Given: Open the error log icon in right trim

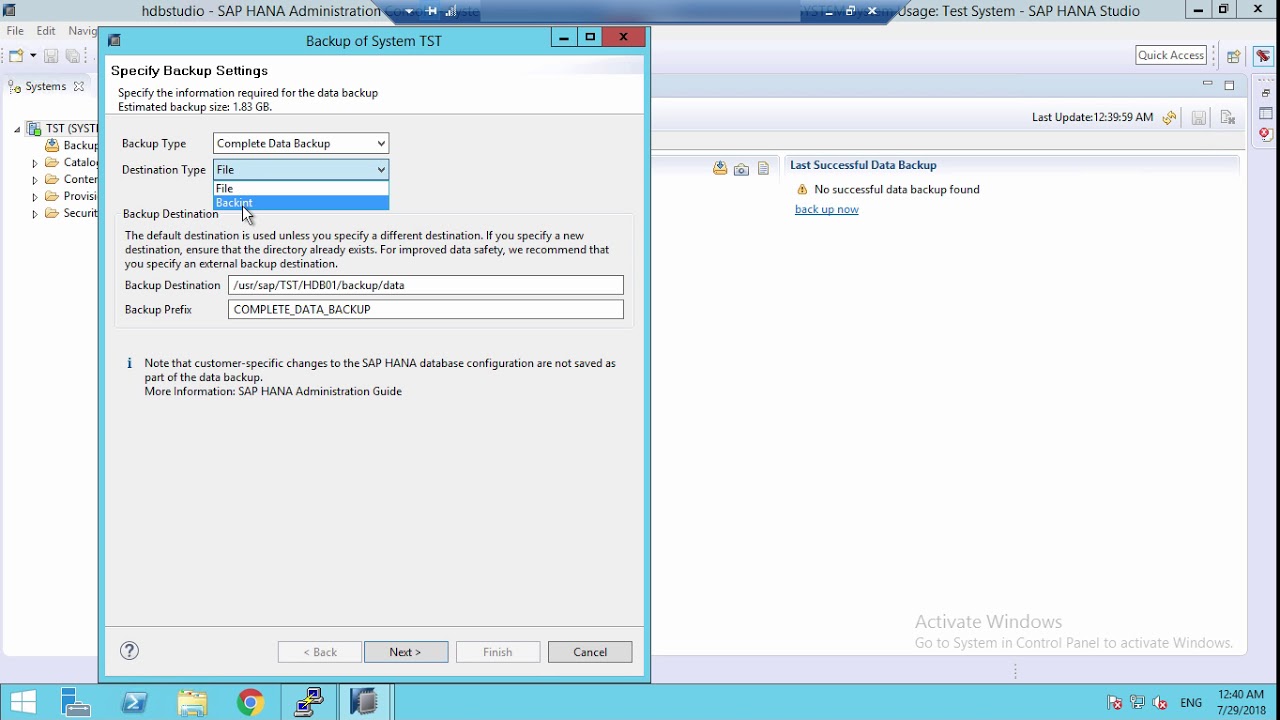Looking at the screenshot, I should point(1265,134).
